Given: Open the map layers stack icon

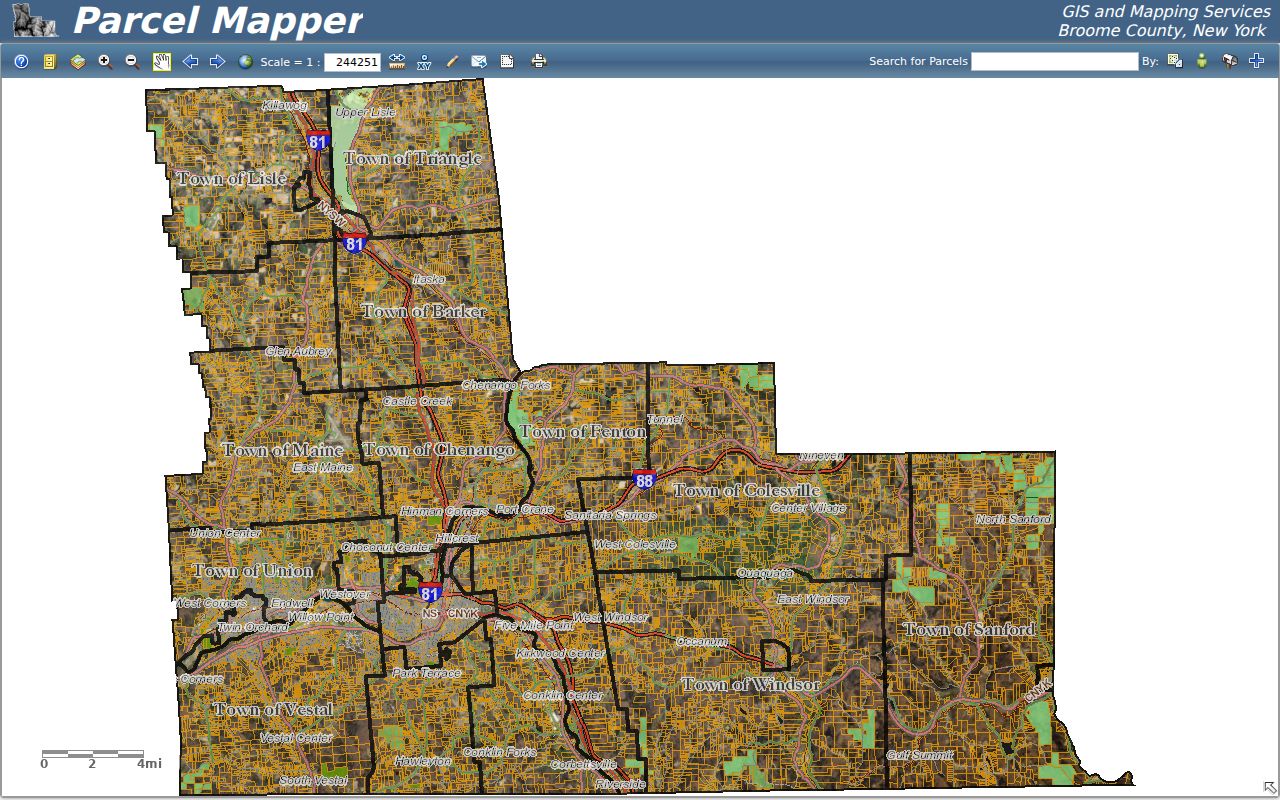Looking at the screenshot, I should click(78, 62).
